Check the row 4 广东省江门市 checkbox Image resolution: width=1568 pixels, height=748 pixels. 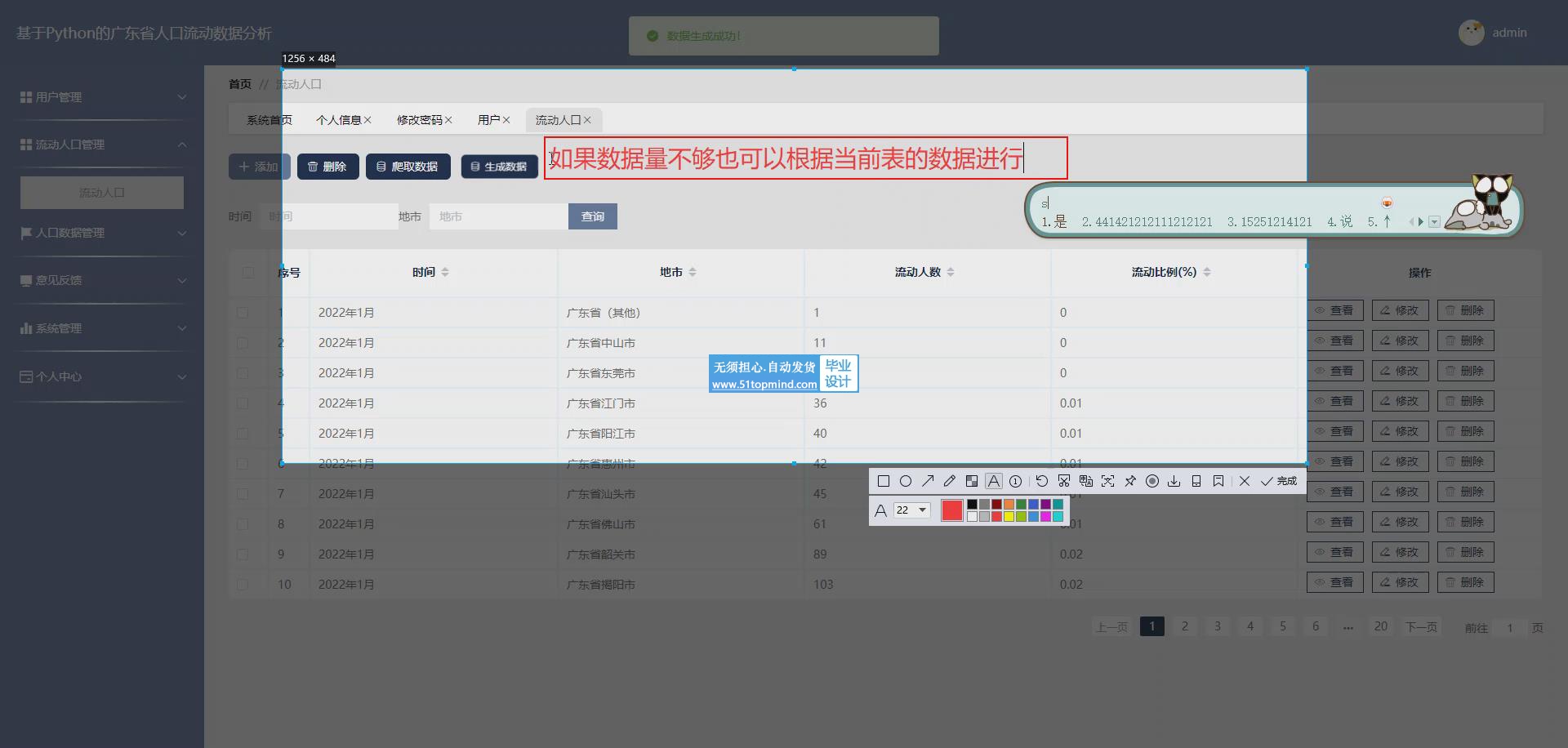tap(243, 403)
